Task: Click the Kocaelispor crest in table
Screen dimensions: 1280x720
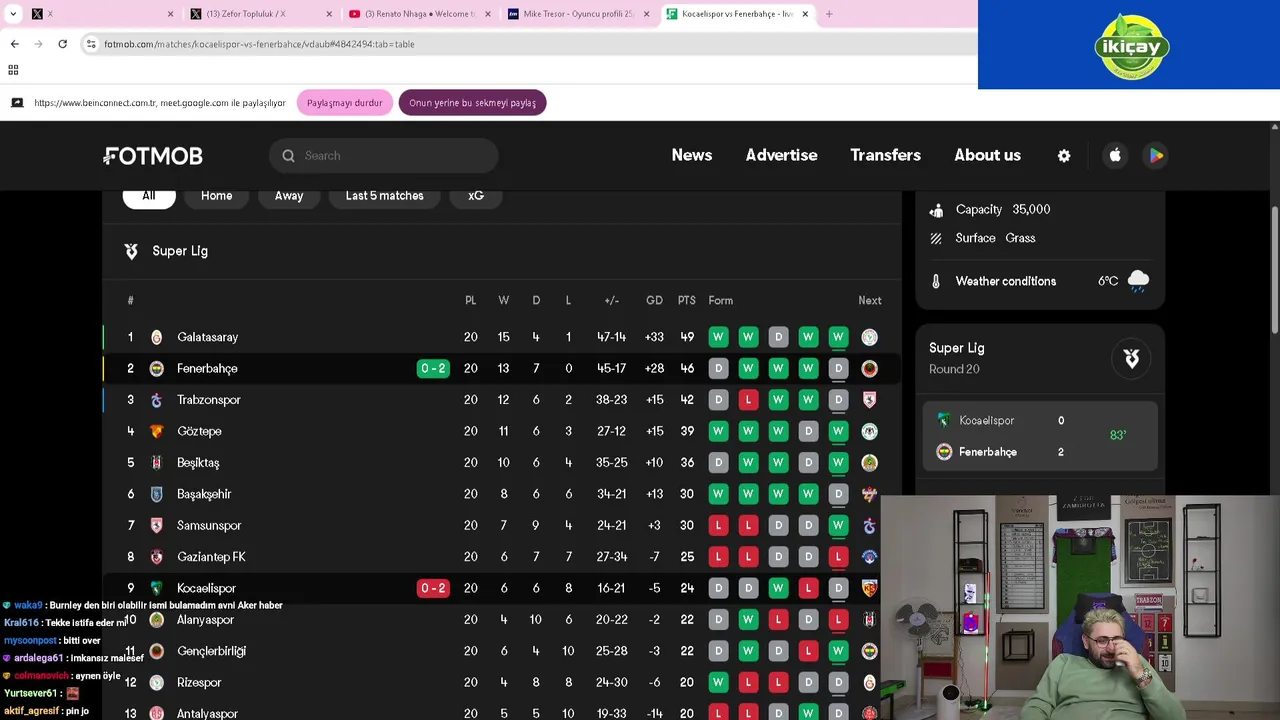Action: click(x=156, y=588)
